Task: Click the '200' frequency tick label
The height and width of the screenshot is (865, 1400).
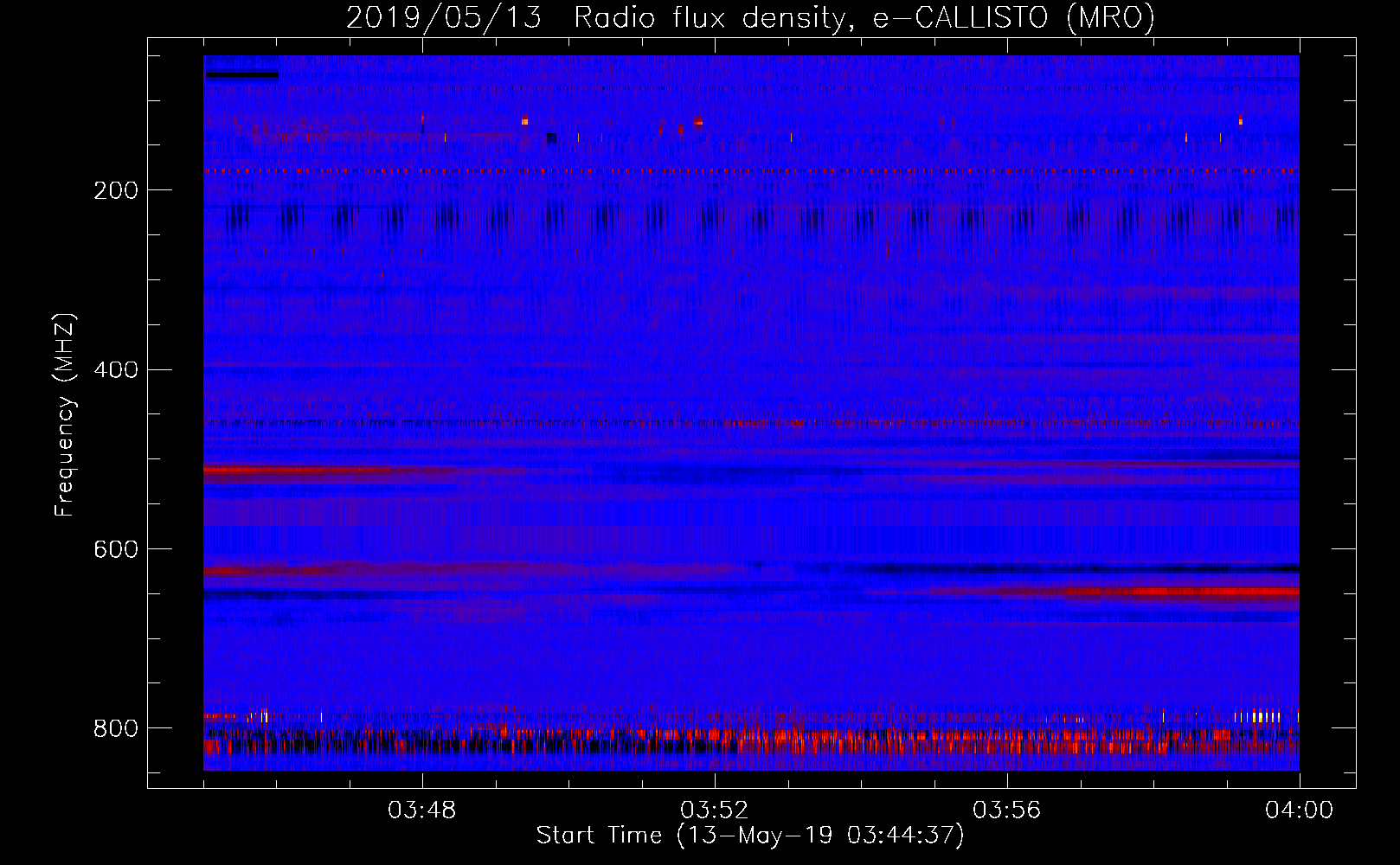Action: [116, 190]
